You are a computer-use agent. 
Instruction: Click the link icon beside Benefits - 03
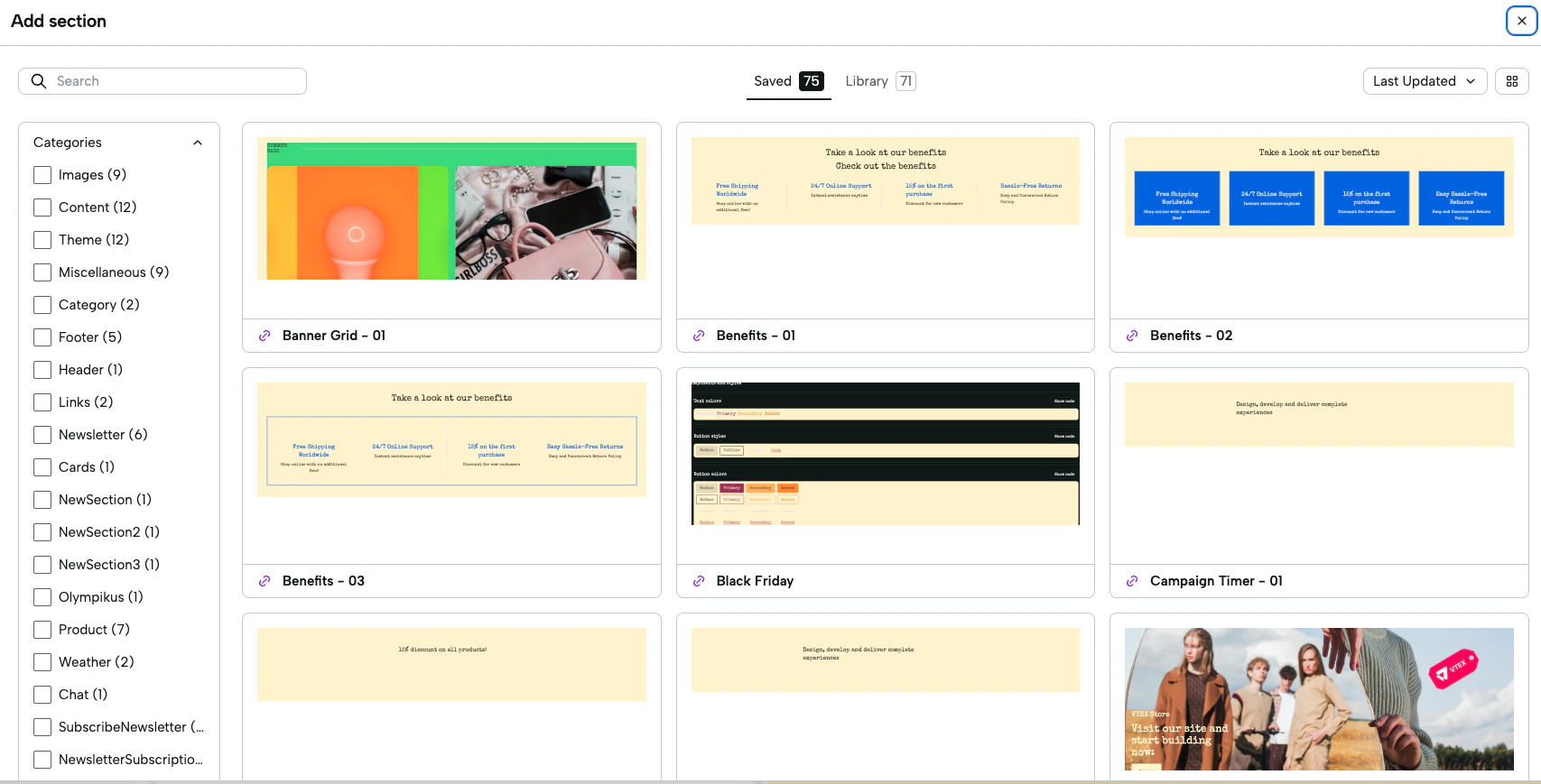pyautogui.click(x=265, y=581)
